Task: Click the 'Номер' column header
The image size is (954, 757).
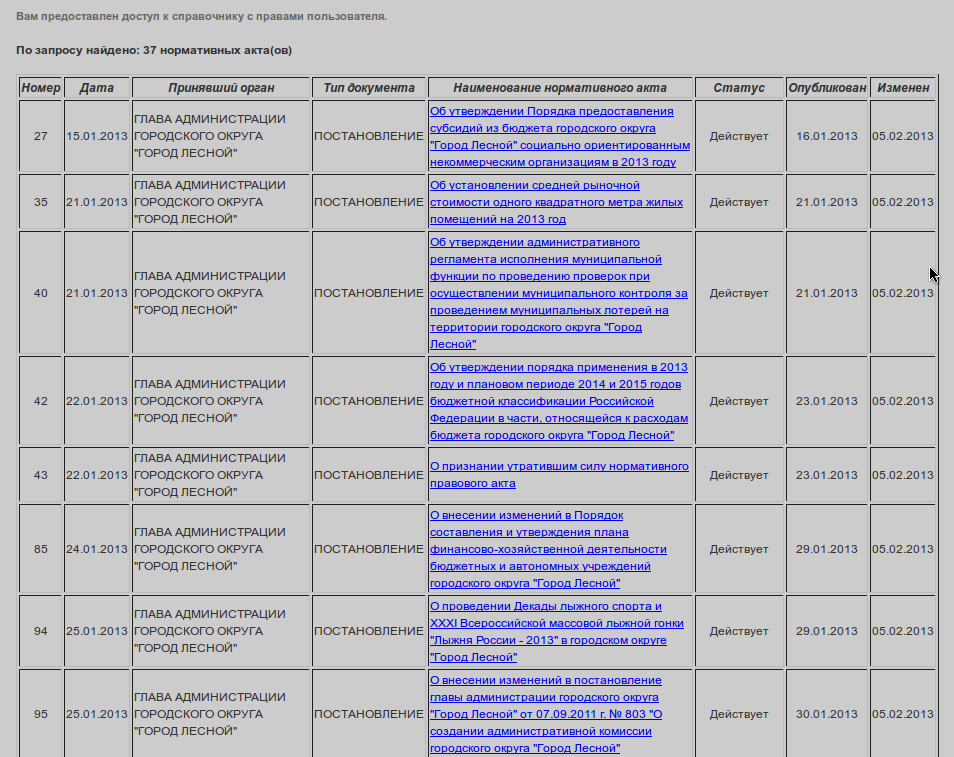Action: pyautogui.click(x=41, y=88)
